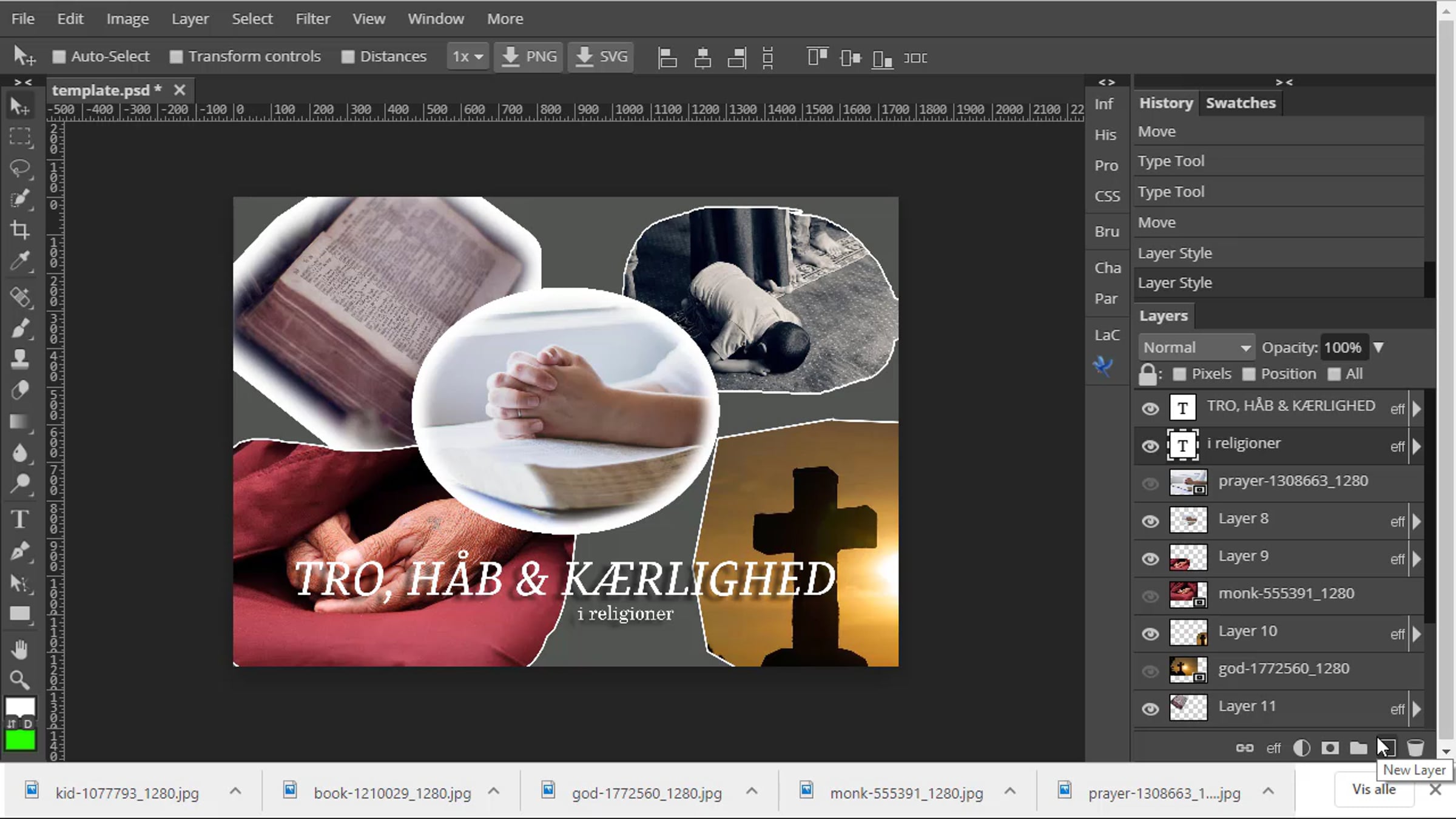Create a new folder in Layers panel

(x=1358, y=747)
